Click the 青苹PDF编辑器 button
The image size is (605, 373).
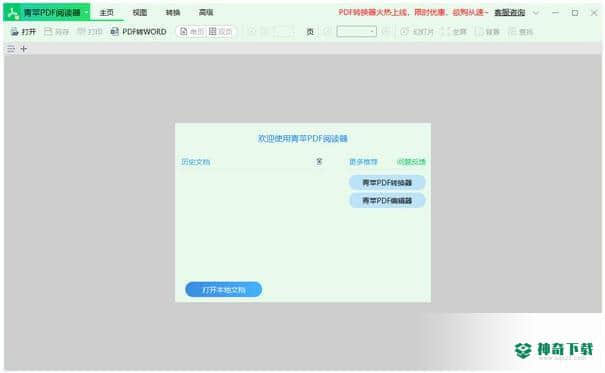pyautogui.click(x=387, y=201)
